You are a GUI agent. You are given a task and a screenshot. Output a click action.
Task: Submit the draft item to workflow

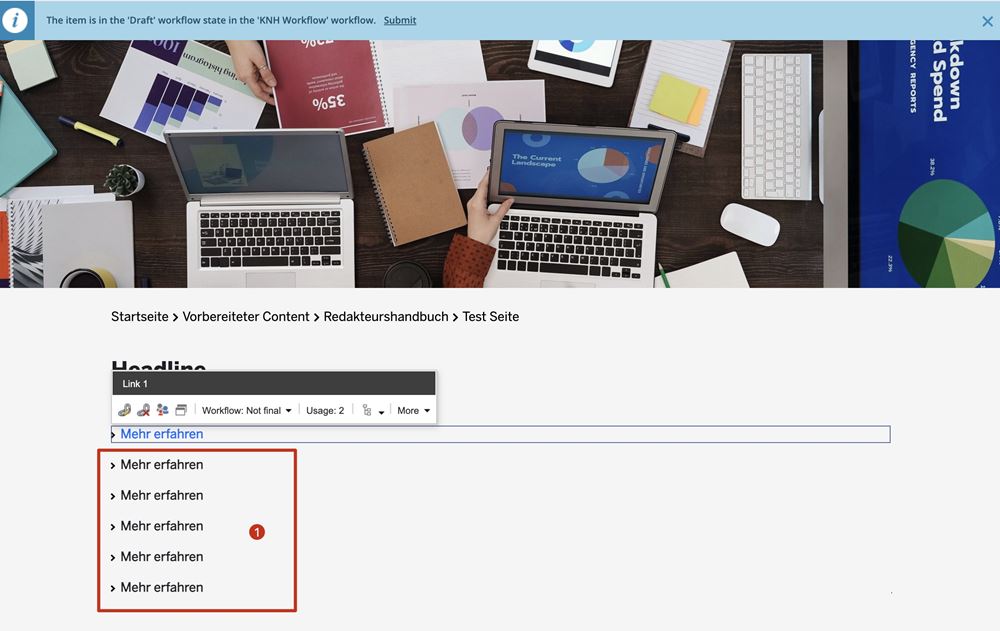click(x=400, y=20)
